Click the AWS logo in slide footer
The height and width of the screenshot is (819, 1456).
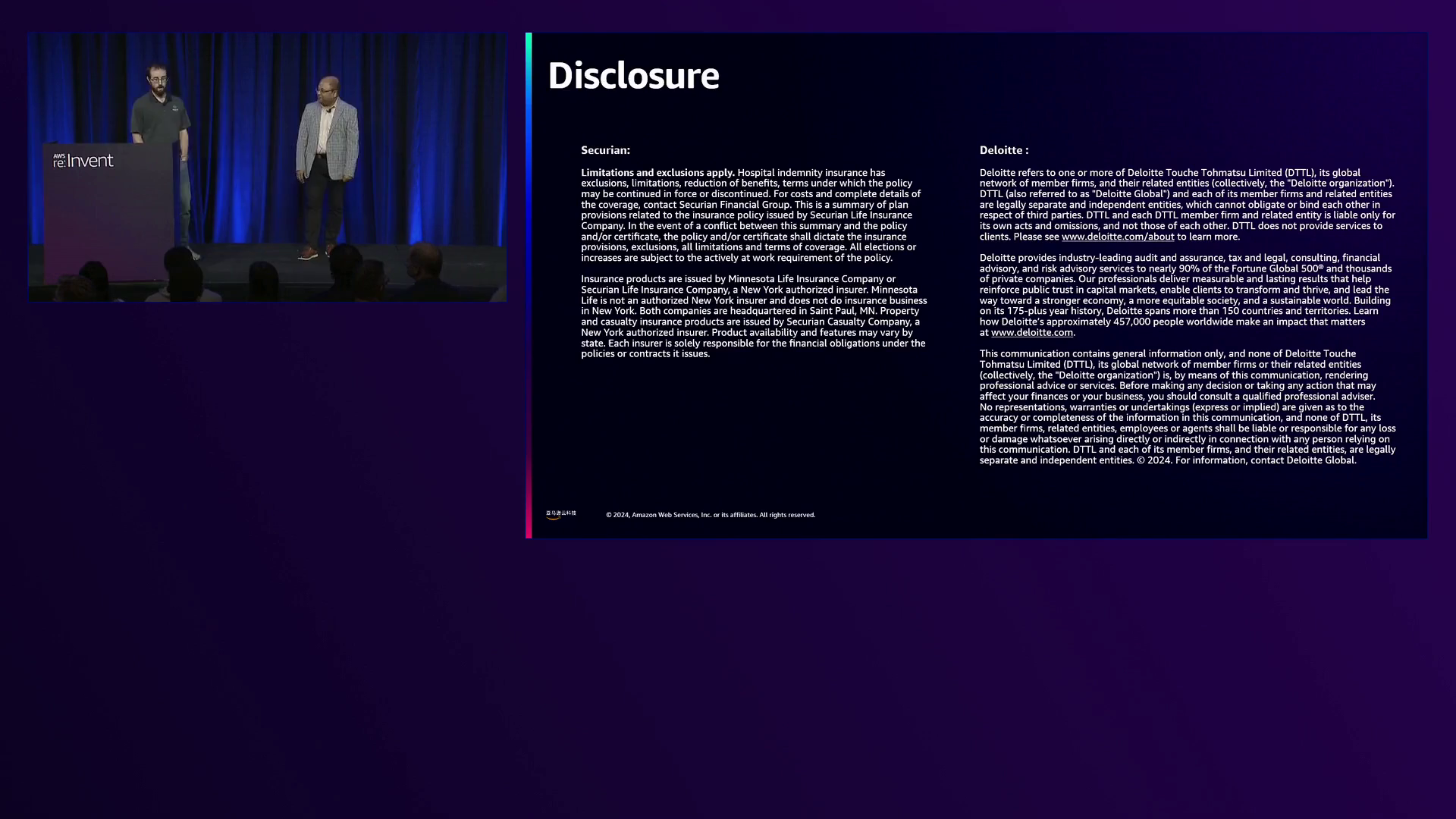560,514
